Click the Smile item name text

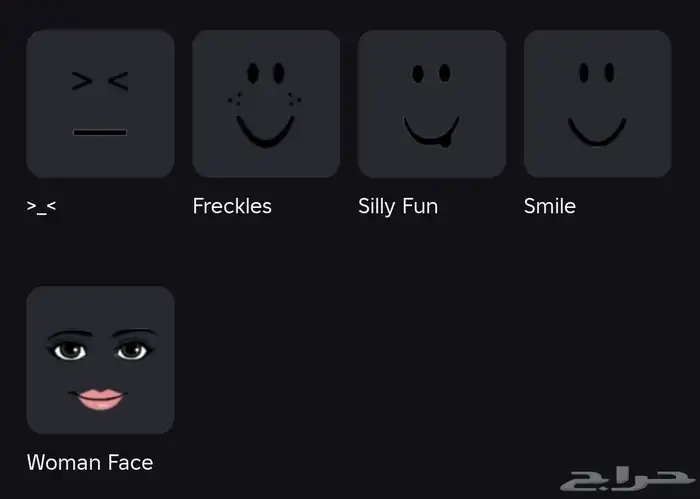tap(550, 206)
